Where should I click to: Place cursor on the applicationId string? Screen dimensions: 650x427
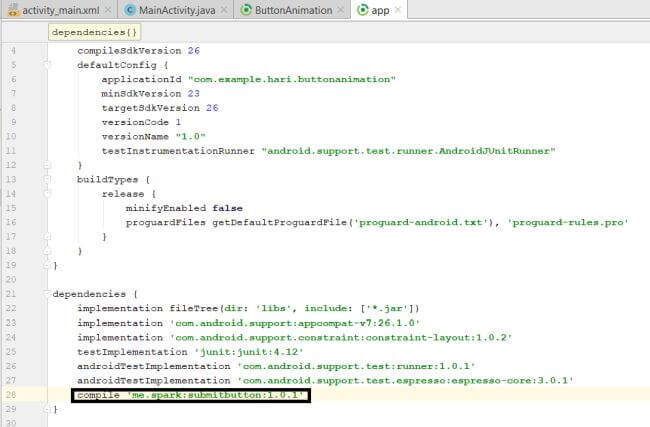tap(292, 79)
